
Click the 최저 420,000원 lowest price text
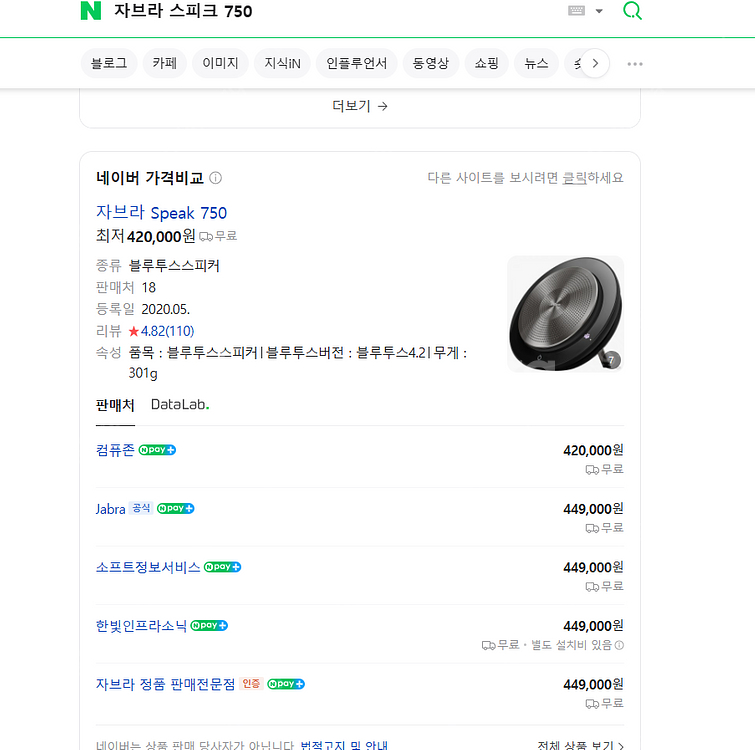pos(145,236)
